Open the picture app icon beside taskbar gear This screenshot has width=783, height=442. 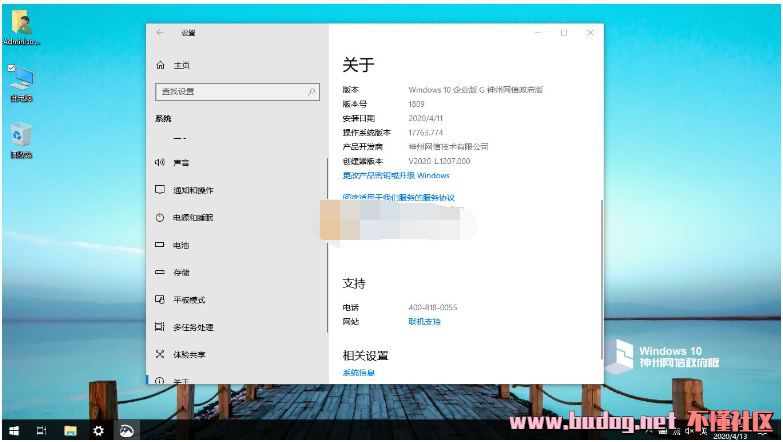pyautogui.click(x=126, y=431)
